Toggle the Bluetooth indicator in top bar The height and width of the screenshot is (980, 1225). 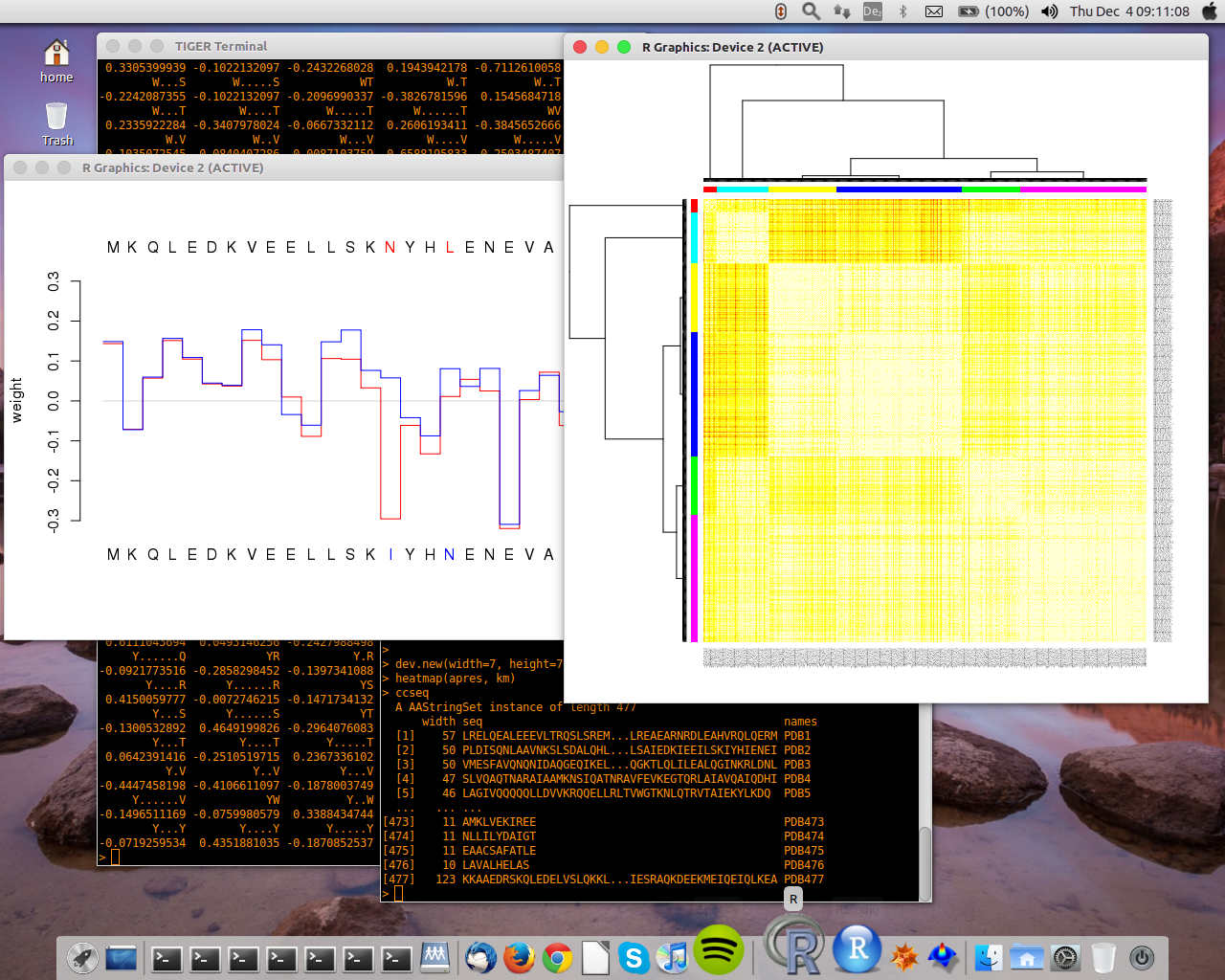pyautogui.click(x=902, y=11)
